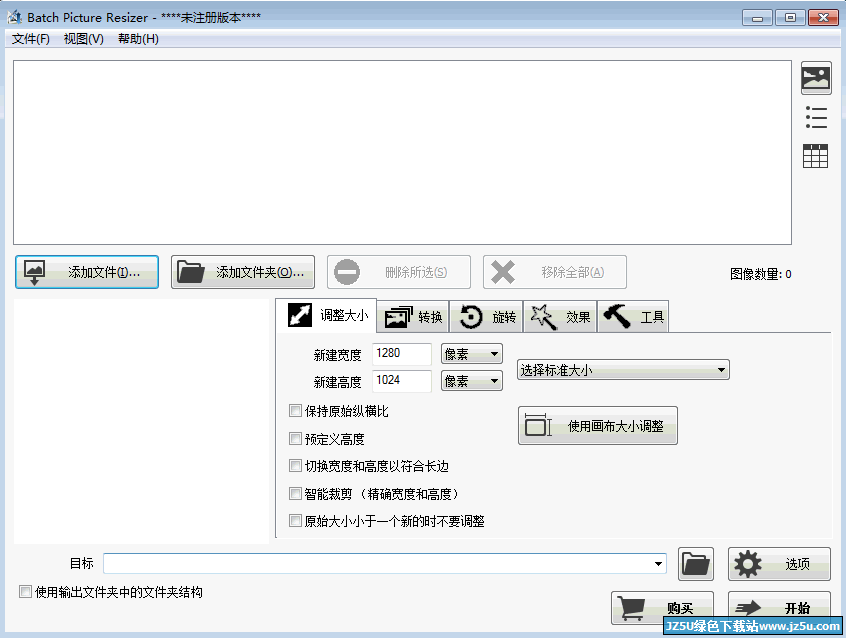The height and width of the screenshot is (638, 846).
Task: Close the Batch Picture Resizer window
Action: [x=823, y=18]
